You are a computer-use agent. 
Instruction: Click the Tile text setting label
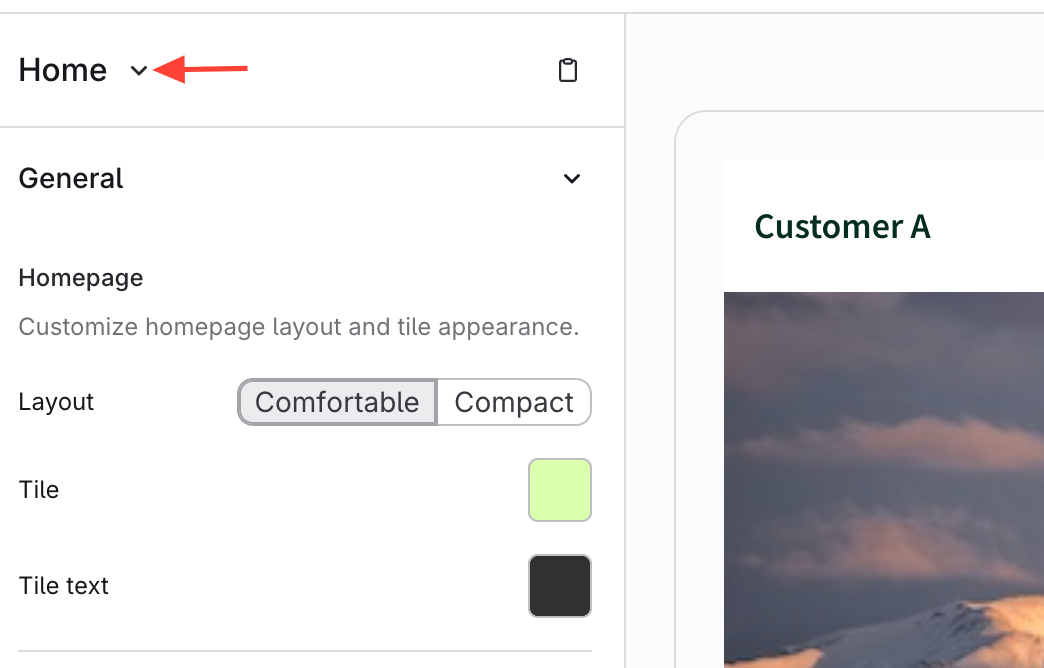pyautogui.click(x=64, y=586)
